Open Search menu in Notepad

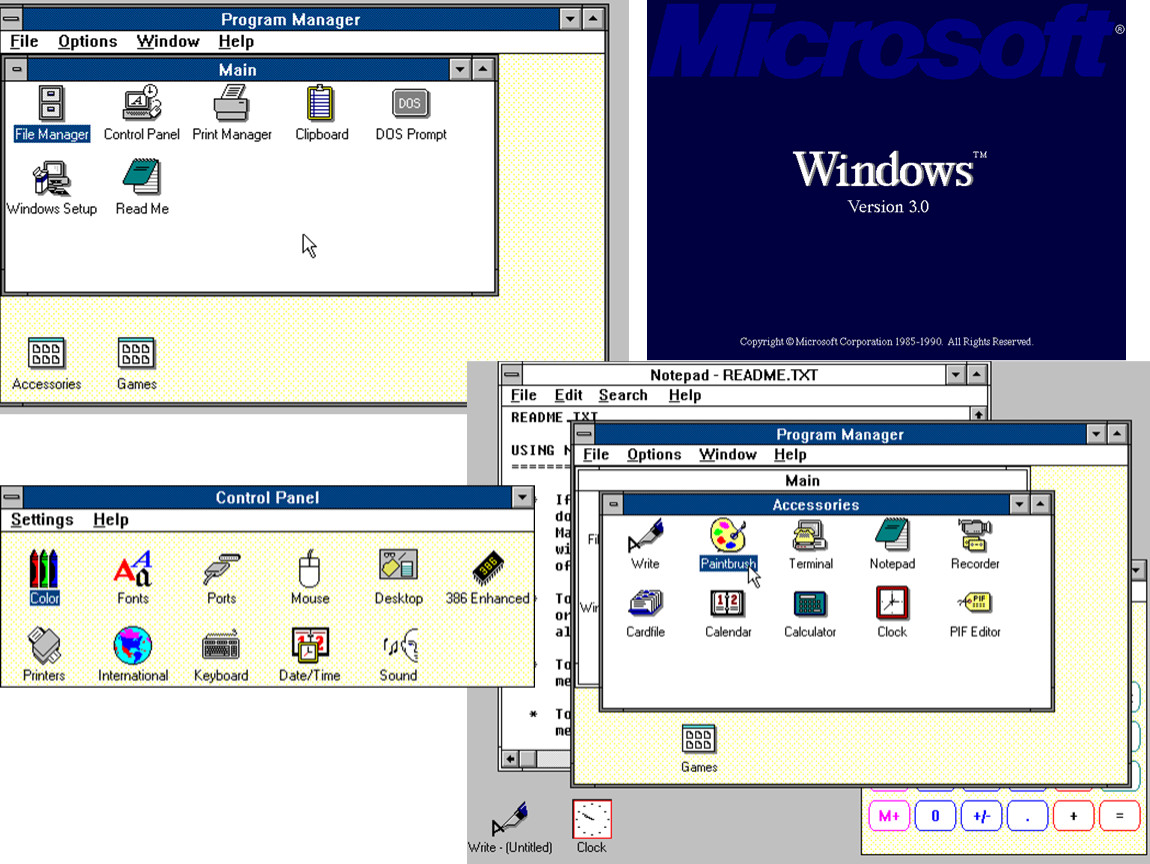pyautogui.click(x=623, y=395)
